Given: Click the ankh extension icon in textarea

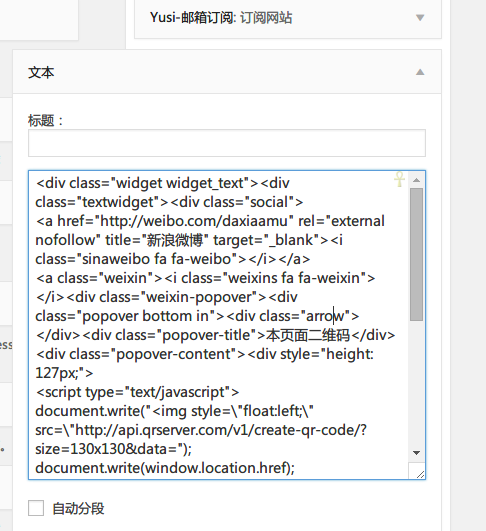Looking at the screenshot, I should coord(400,179).
